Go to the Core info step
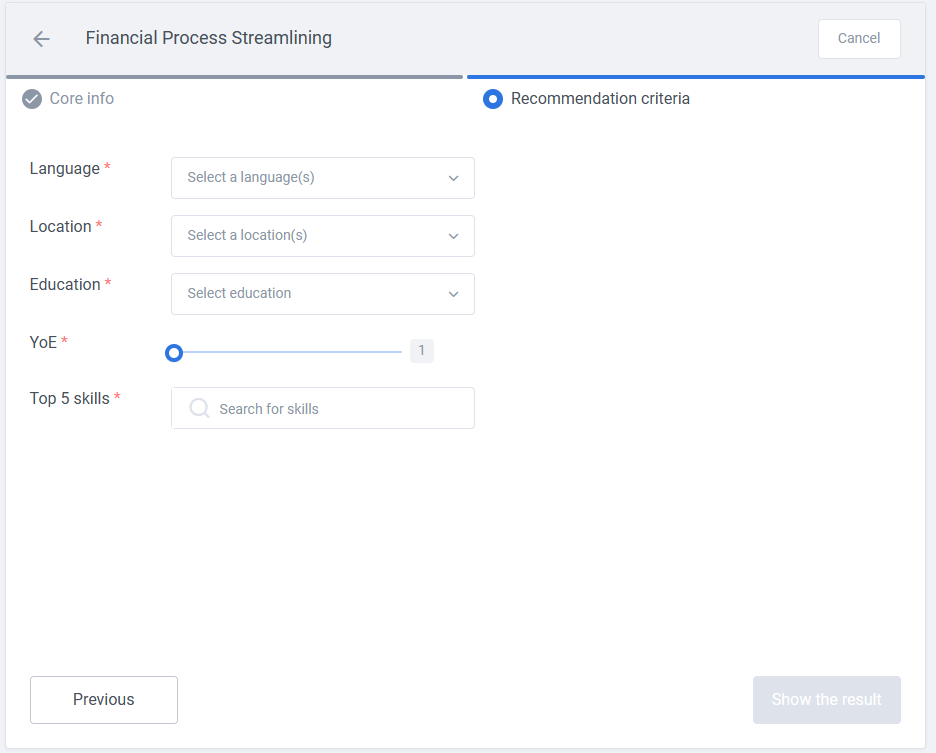Screen dimensions: 936x753 coord(81,99)
